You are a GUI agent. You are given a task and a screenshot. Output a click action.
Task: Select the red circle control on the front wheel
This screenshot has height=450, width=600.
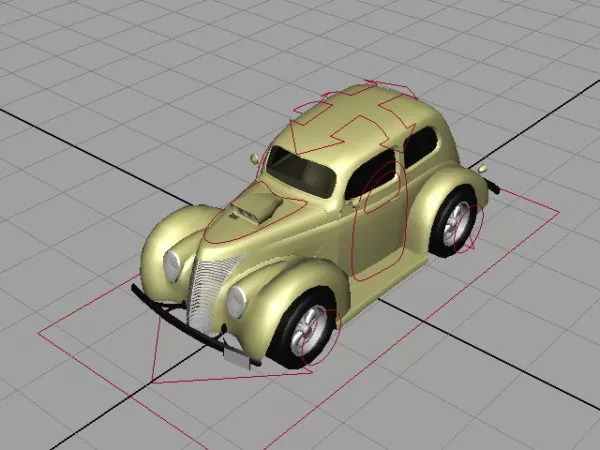tap(321, 337)
